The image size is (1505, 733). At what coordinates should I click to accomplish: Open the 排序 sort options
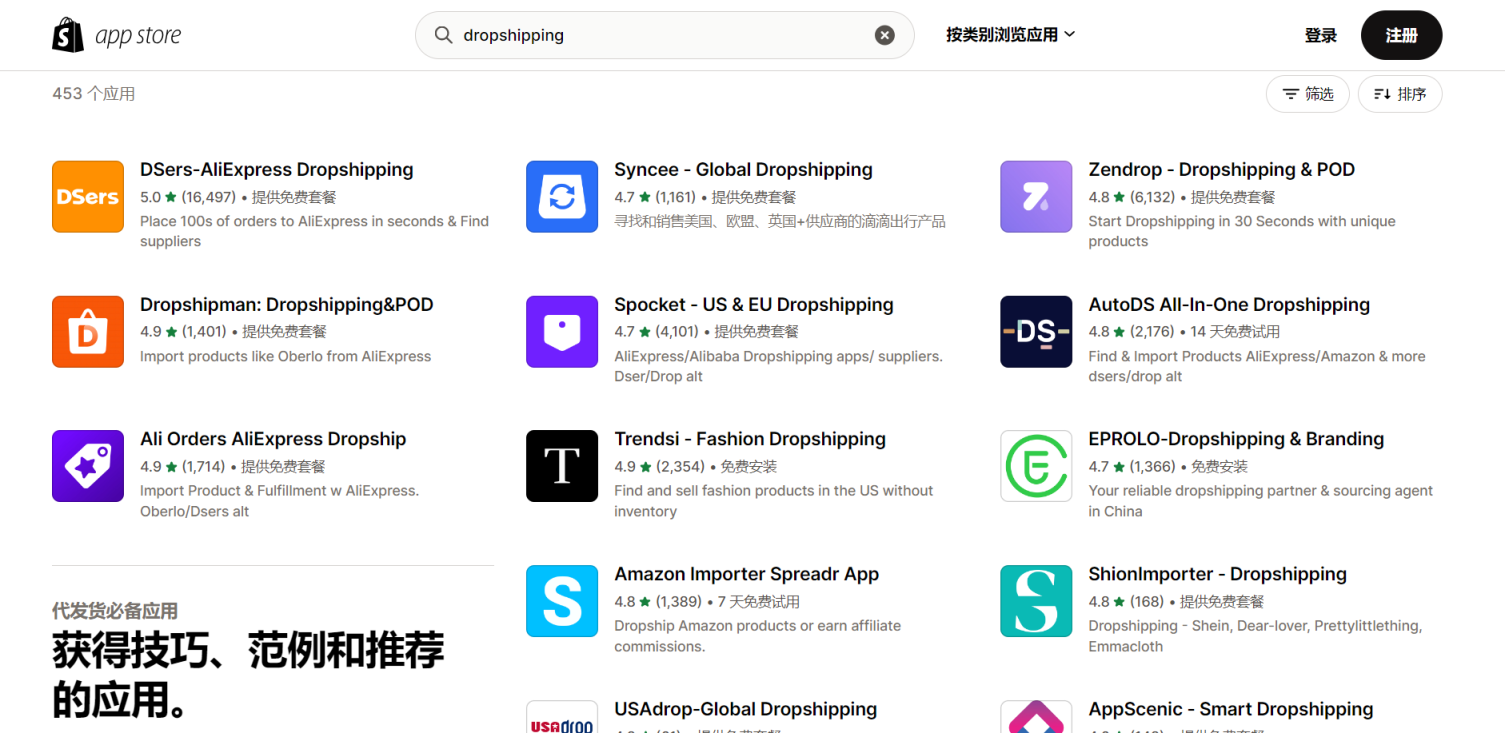1399,93
